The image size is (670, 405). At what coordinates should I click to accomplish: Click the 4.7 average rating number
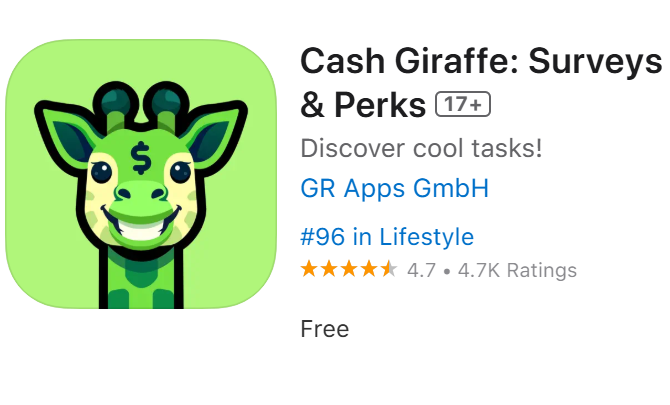[x=421, y=270]
